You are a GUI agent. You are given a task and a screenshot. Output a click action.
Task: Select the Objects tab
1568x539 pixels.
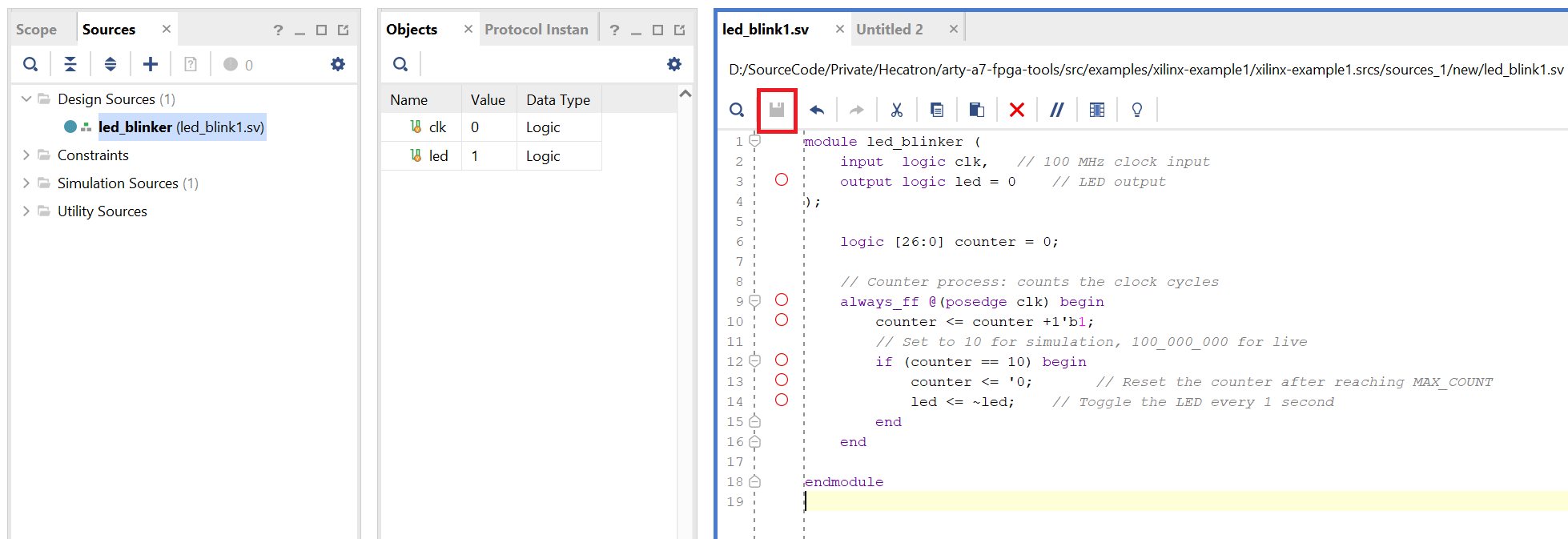click(x=412, y=30)
